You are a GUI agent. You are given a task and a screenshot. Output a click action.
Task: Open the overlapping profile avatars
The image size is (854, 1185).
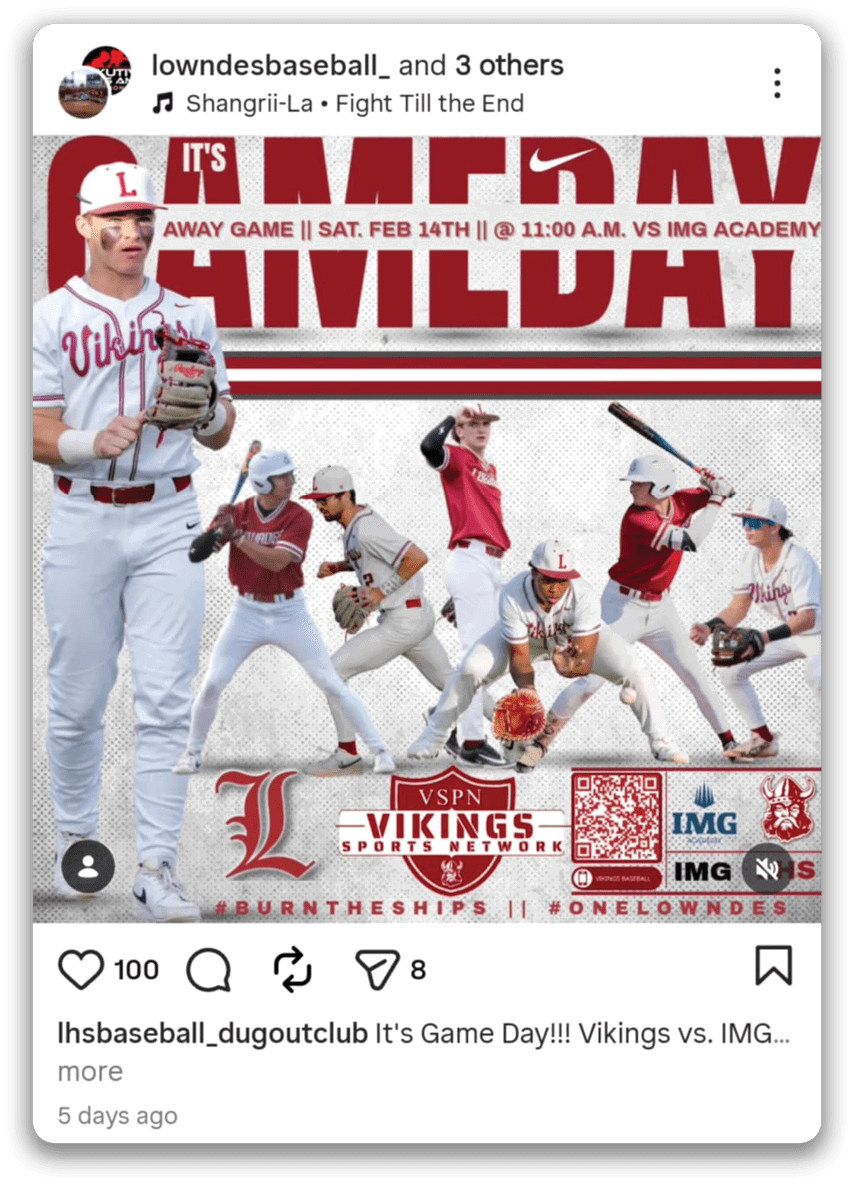[x=95, y=82]
